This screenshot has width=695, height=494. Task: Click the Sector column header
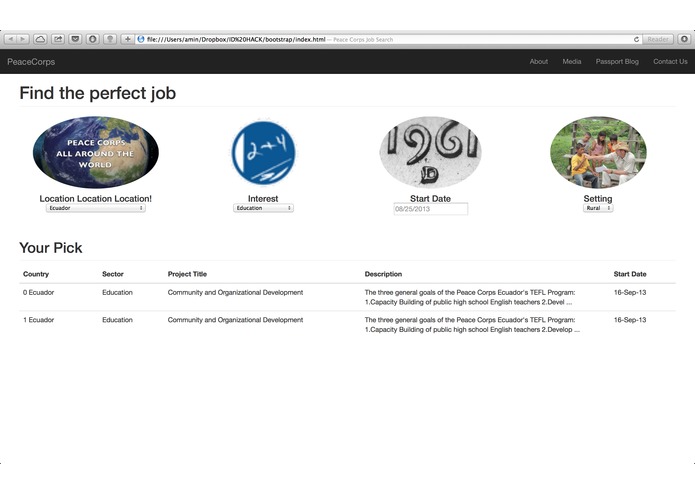coord(113,274)
